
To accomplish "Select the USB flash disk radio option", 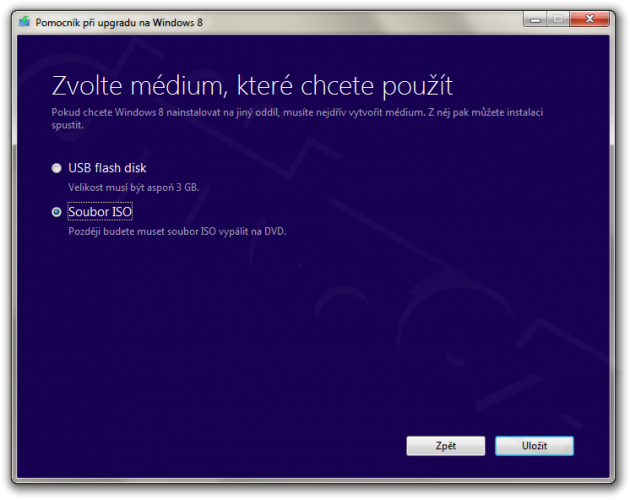I will pyautogui.click(x=57, y=168).
